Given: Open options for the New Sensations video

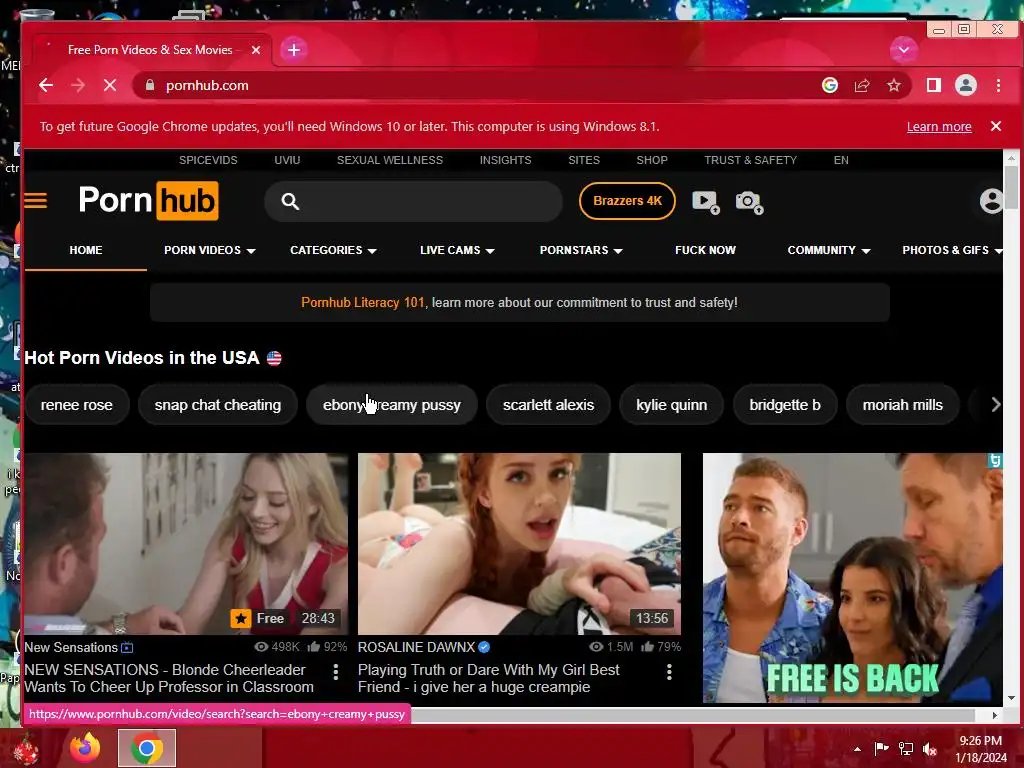Looking at the screenshot, I should [336, 672].
